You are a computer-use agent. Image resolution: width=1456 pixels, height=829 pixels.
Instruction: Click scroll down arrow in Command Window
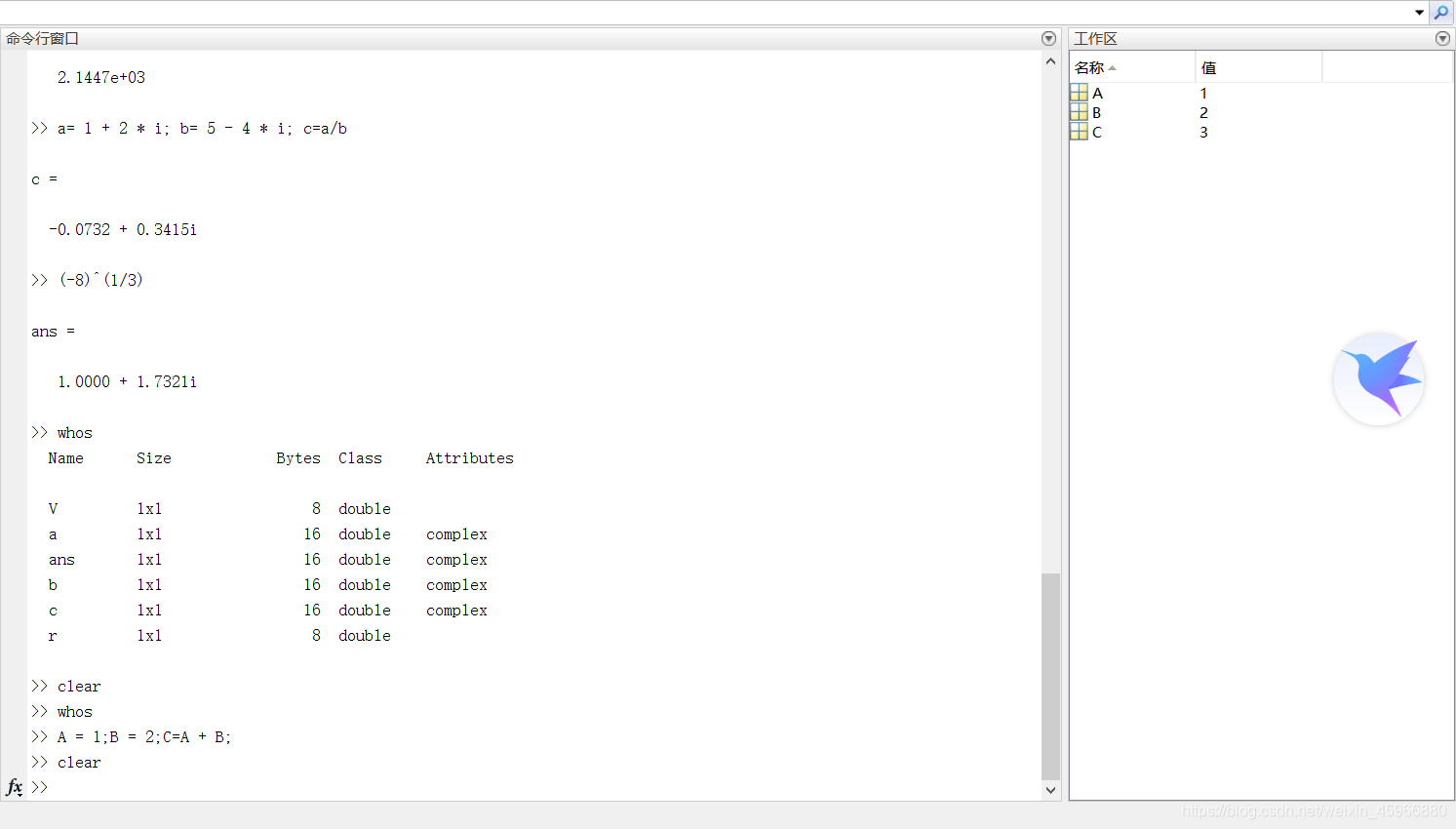coord(1050,790)
